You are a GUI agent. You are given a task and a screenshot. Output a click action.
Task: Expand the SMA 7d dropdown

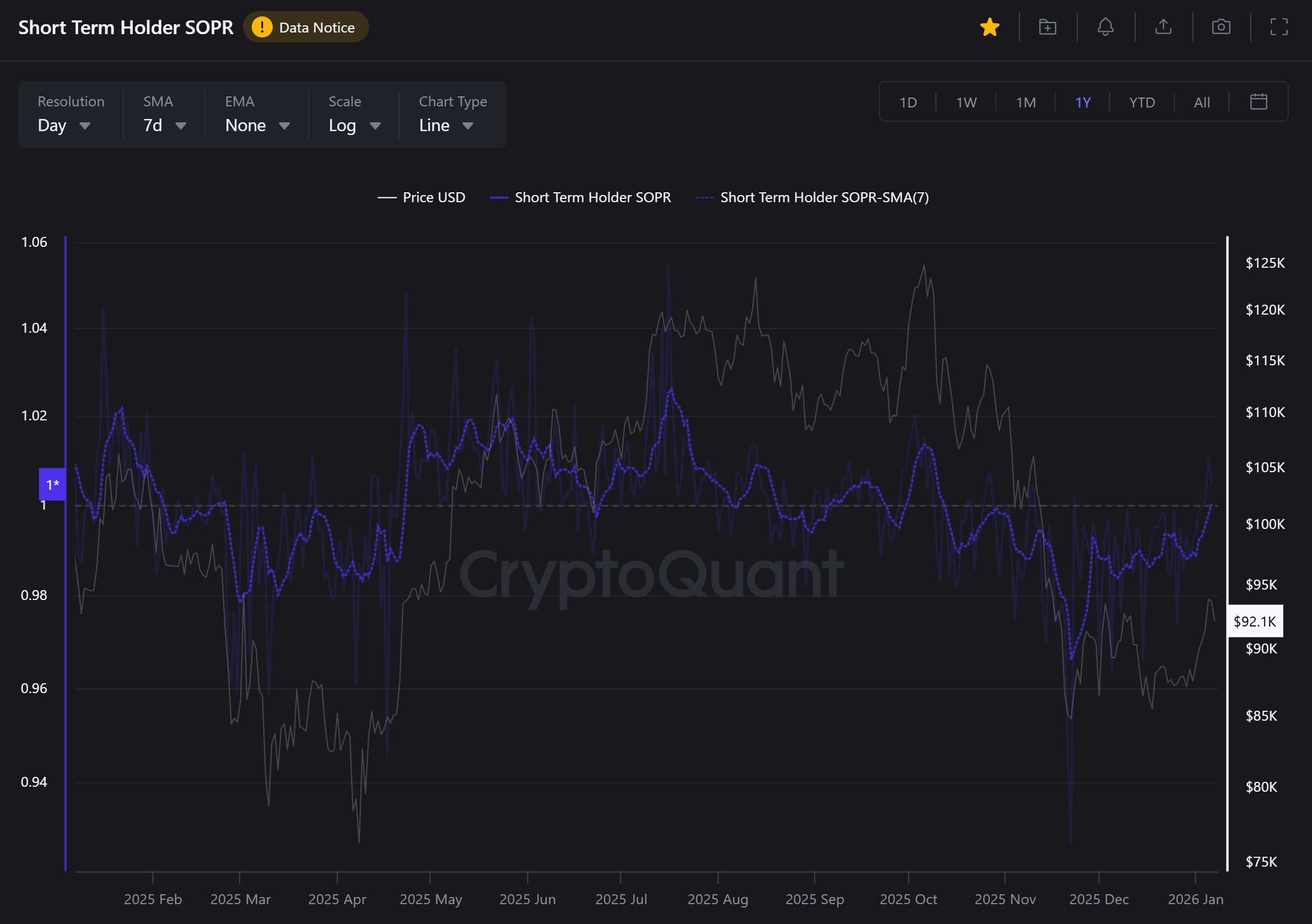tap(164, 125)
